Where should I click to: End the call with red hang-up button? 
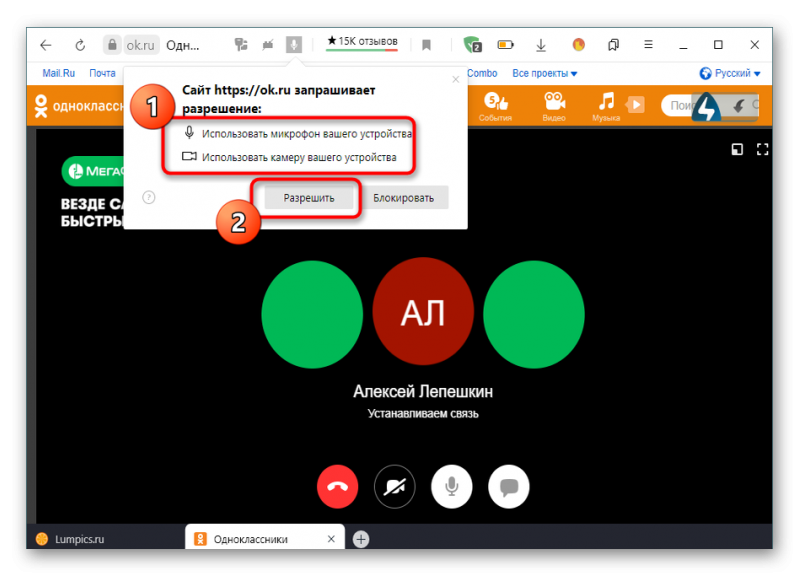tap(337, 487)
